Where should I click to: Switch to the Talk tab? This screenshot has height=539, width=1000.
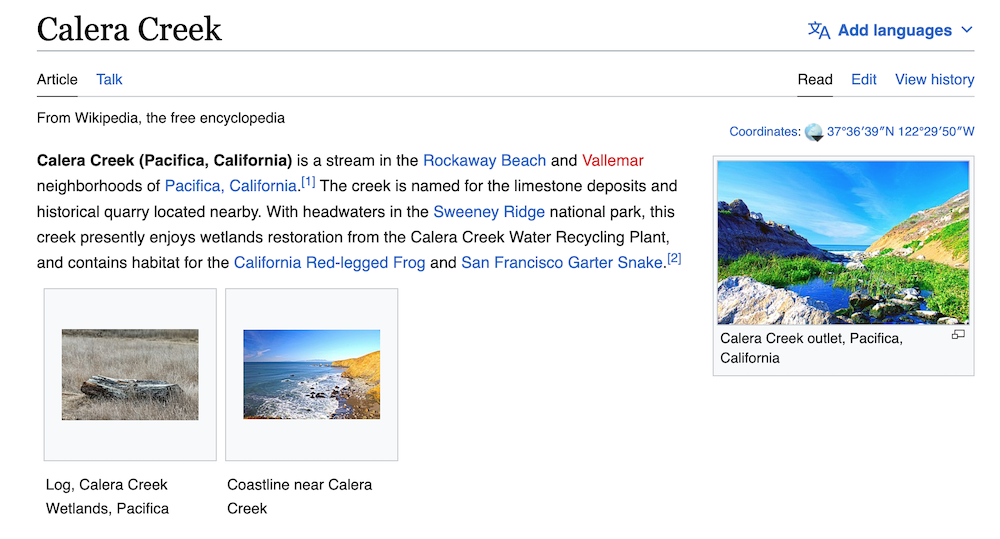click(x=109, y=80)
